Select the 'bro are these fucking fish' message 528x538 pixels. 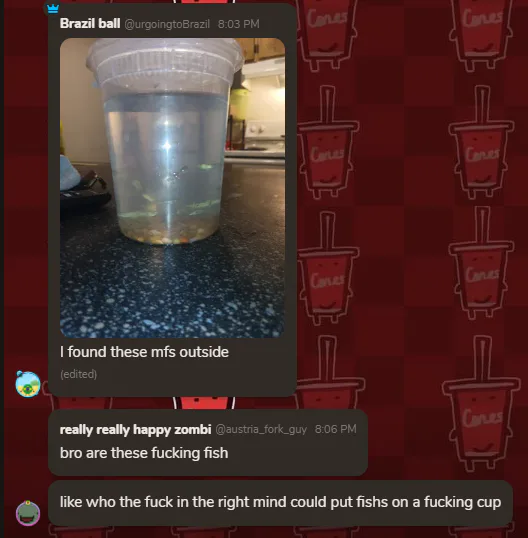point(144,453)
